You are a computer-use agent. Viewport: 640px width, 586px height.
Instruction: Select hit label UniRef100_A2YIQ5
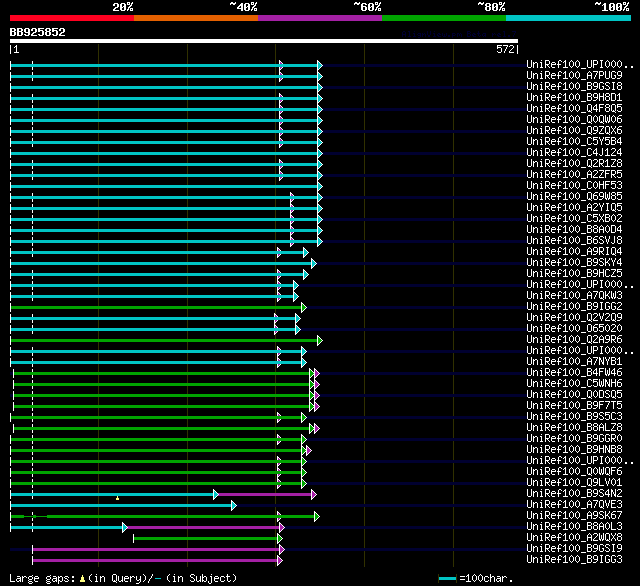point(574,207)
